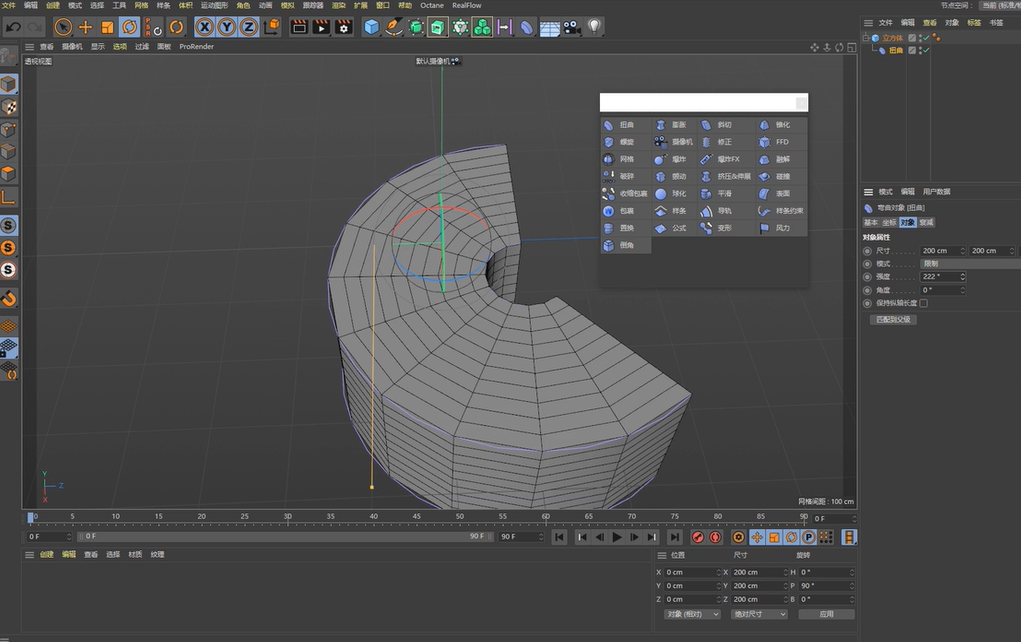Switch to 衰减 tab in attributes
The image size is (1021, 642).
tap(926, 223)
